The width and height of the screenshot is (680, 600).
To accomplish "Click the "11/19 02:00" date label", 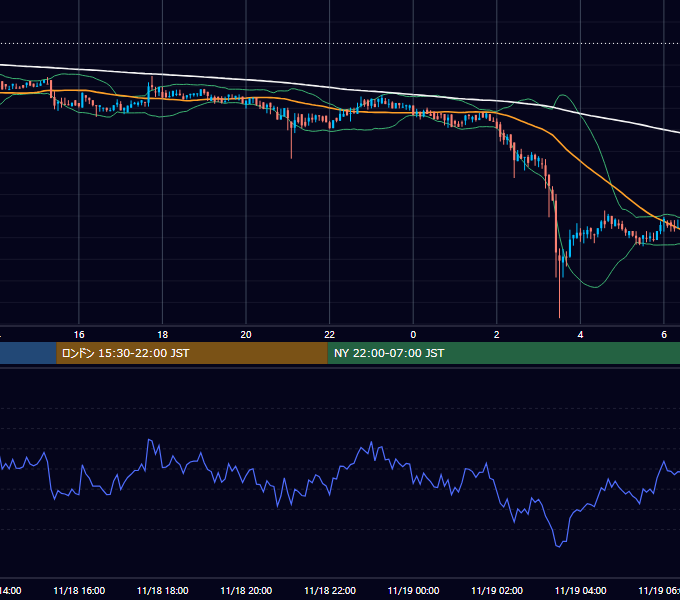I will [x=497, y=590].
